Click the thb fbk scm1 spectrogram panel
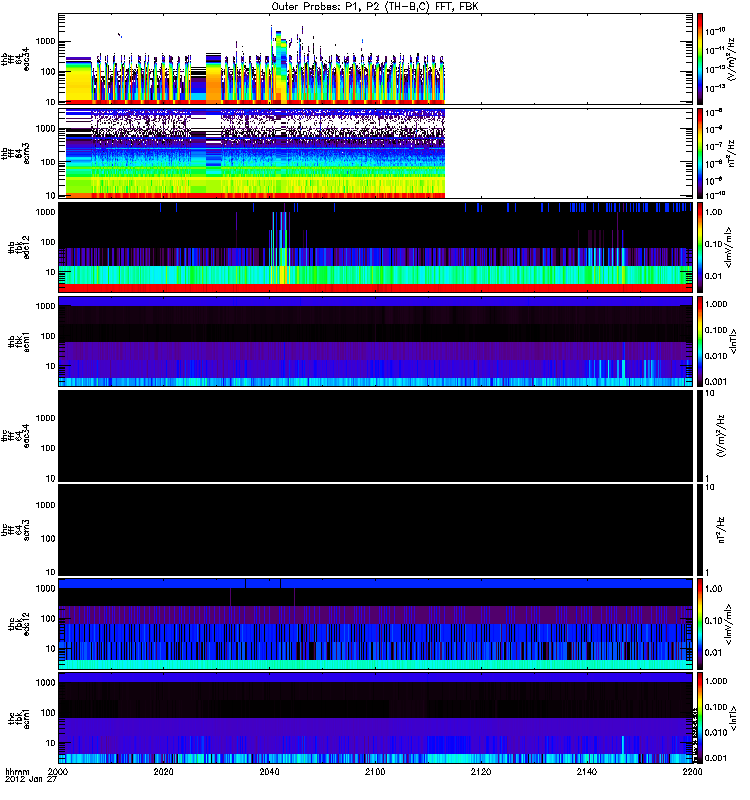Image resolution: width=750 pixels, height=800 pixels. [375, 340]
